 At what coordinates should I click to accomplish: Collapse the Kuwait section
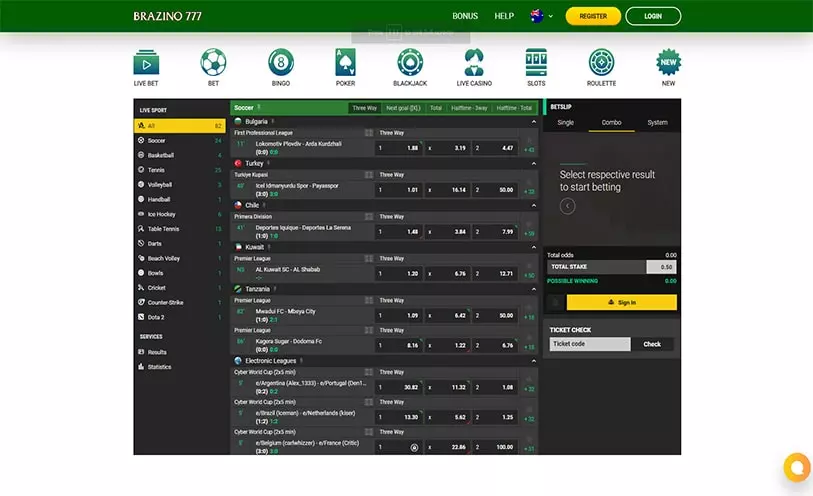click(x=534, y=247)
